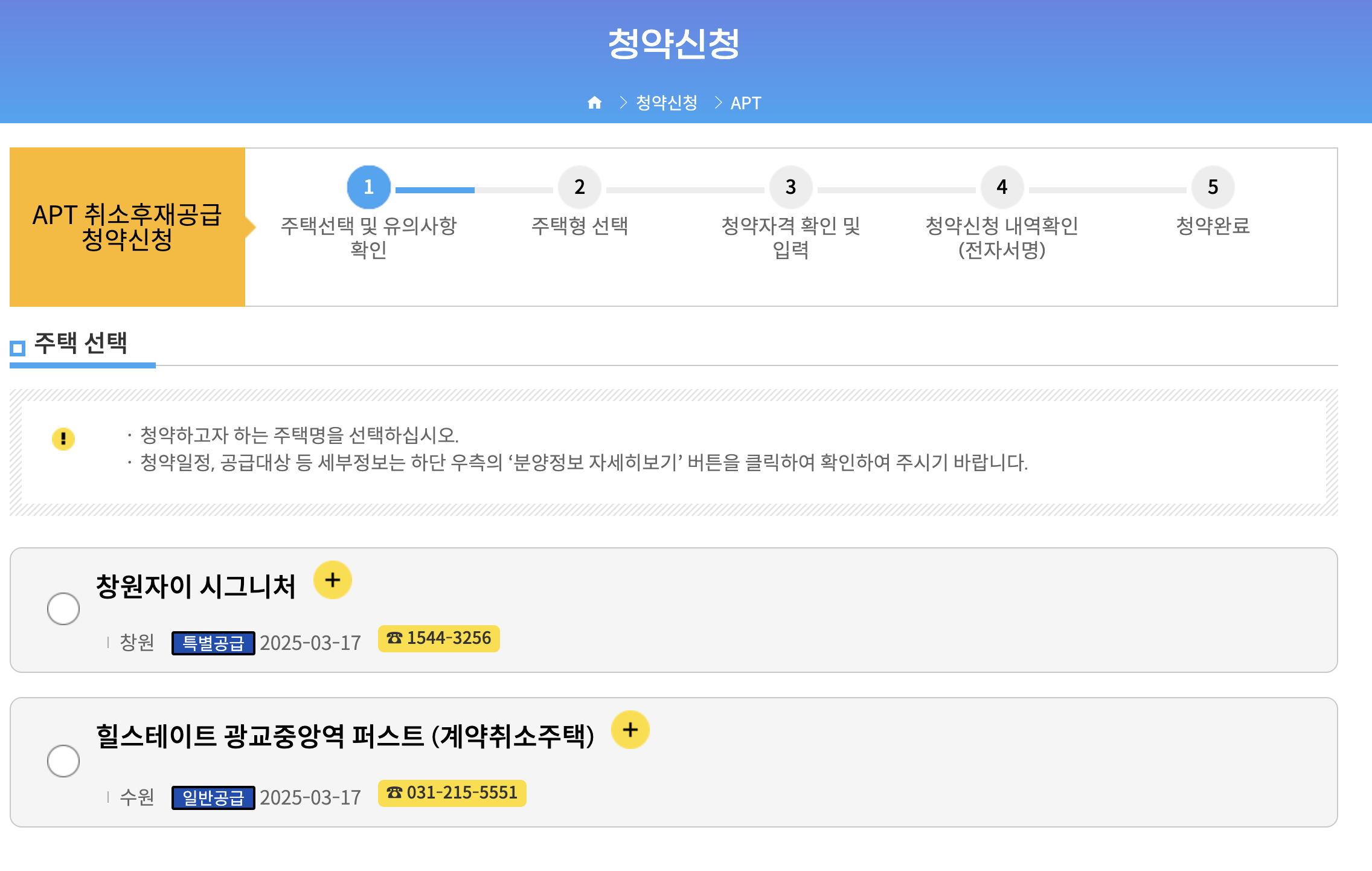Image resolution: width=1372 pixels, height=871 pixels.
Task: Expand details plus icon for 창원자이 시그니처
Action: [333, 580]
